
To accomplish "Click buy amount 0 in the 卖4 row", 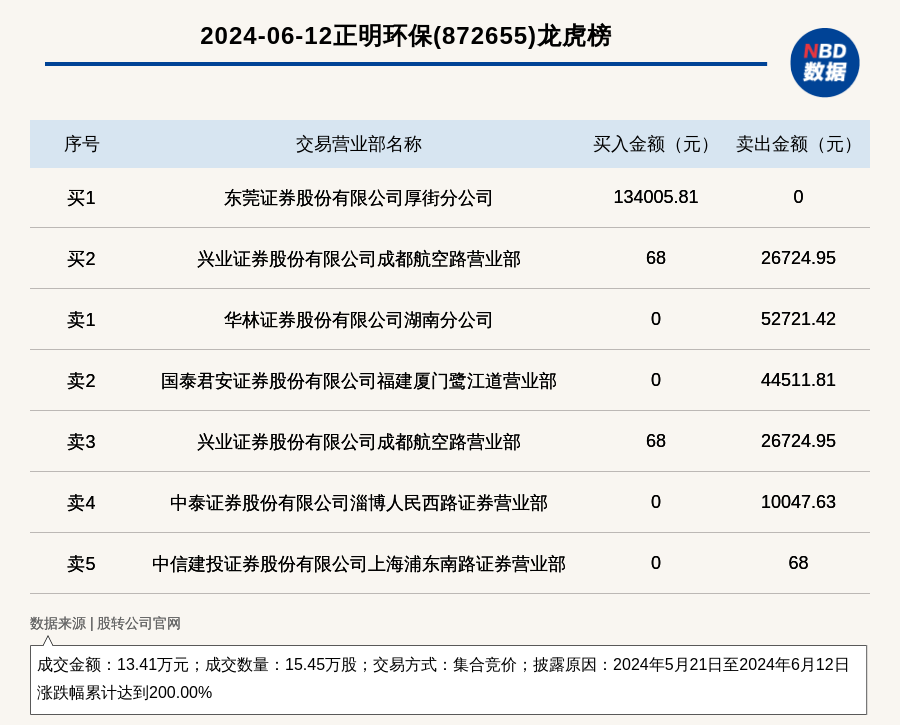I will [x=655, y=502].
